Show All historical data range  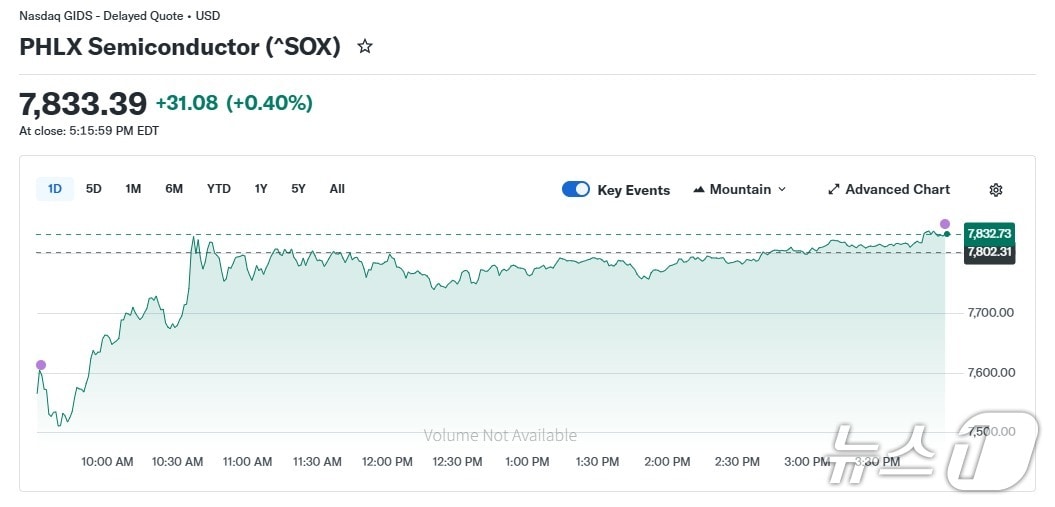click(x=337, y=189)
